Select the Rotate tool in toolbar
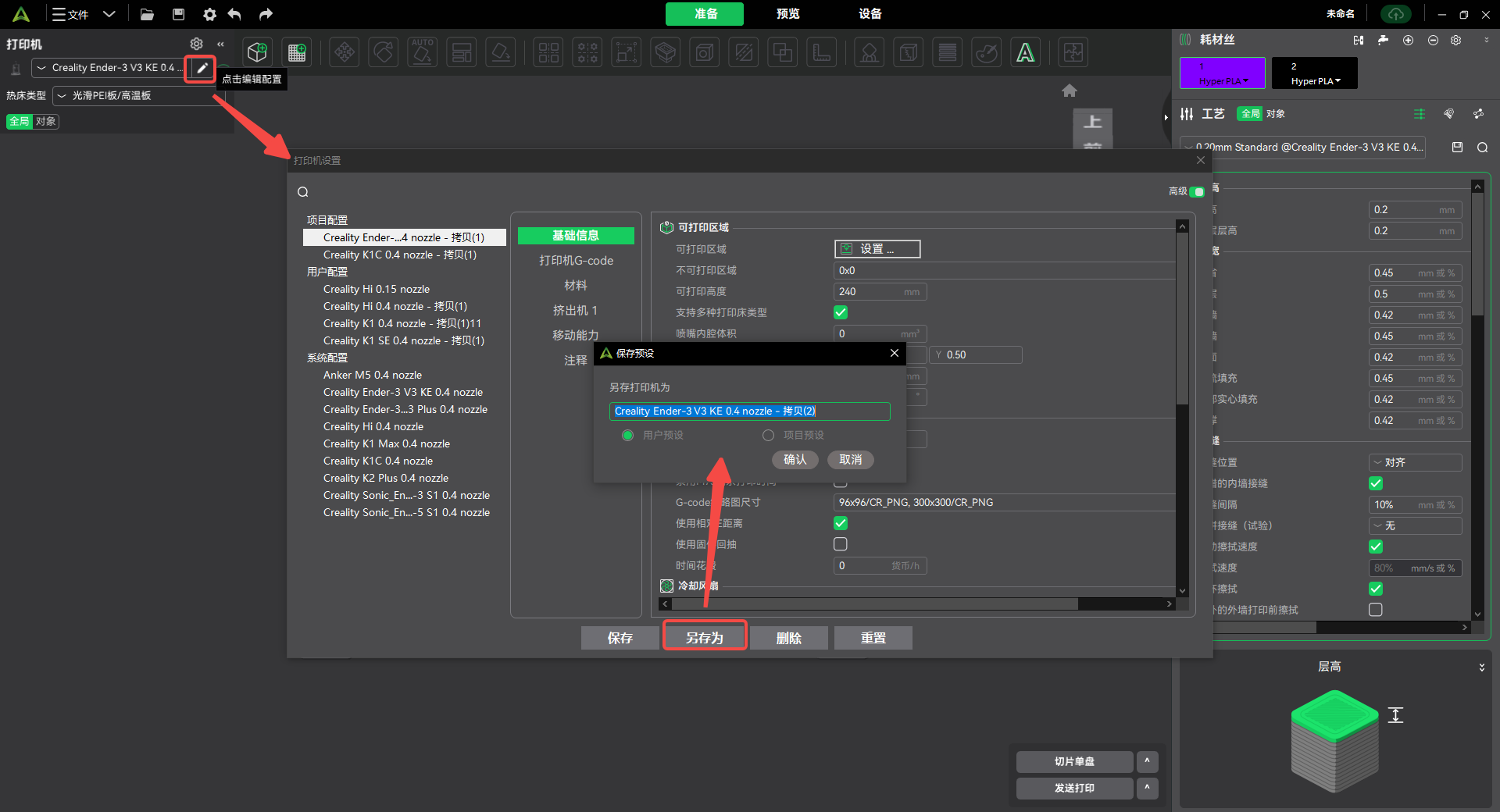Viewport: 1500px width, 812px height. click(384, 52)
